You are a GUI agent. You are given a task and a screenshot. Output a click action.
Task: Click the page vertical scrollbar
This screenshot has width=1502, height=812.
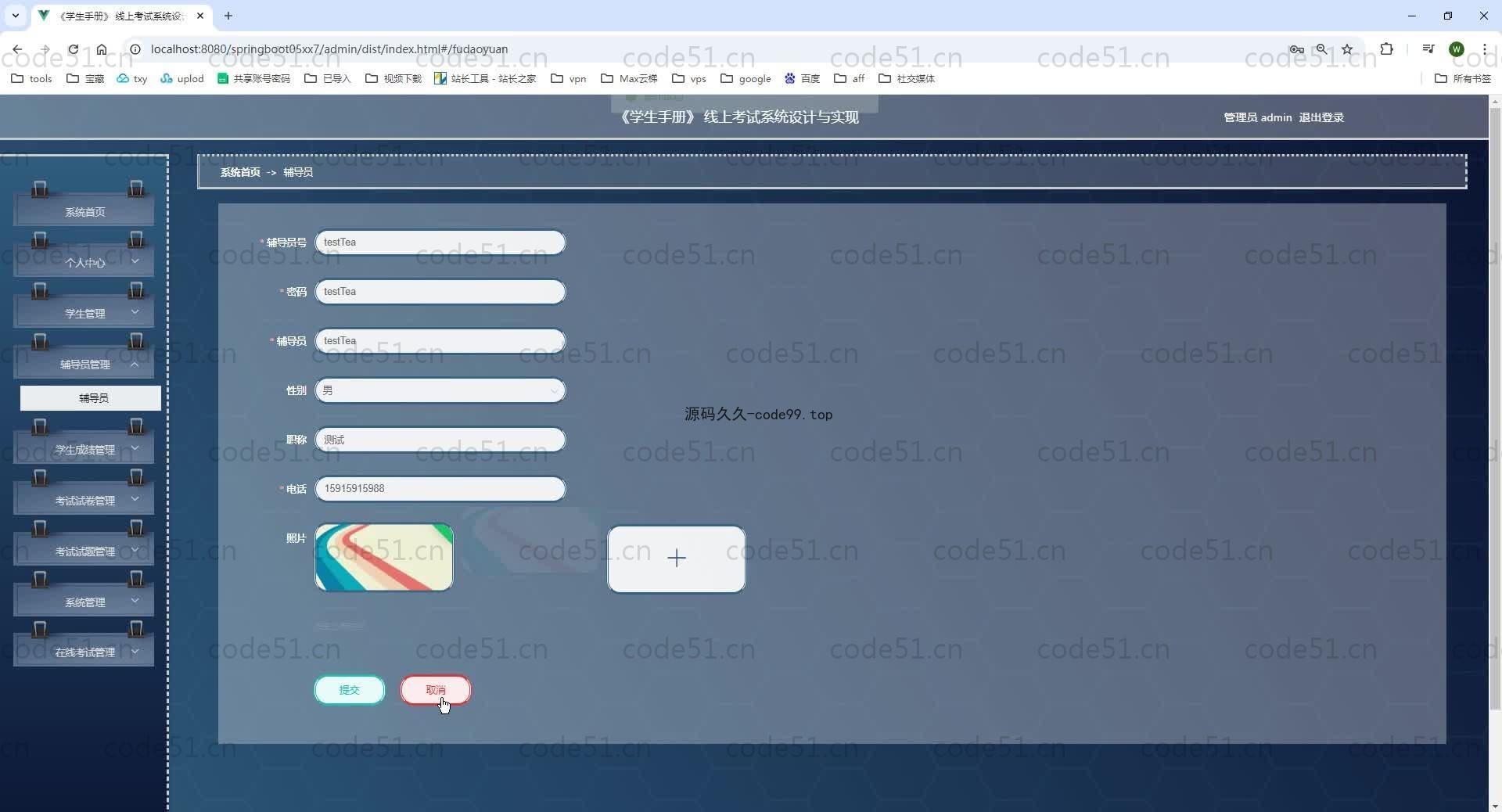[x=1495, y=407]
